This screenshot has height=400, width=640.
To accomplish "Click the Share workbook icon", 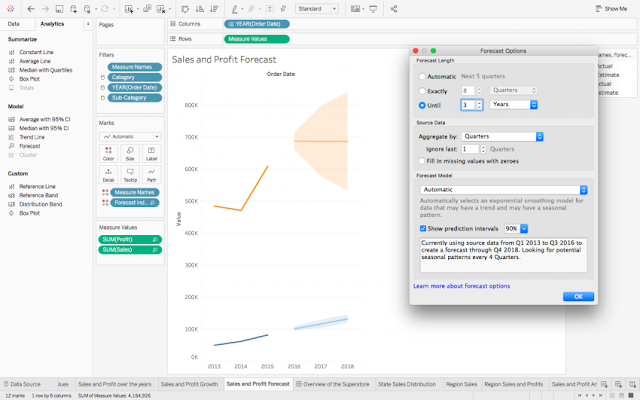I will [393, 9].
